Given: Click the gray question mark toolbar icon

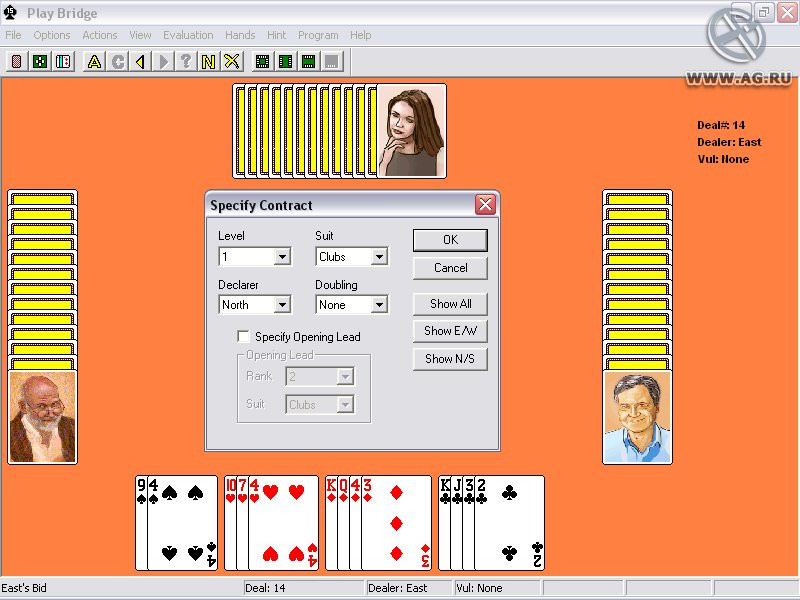Looking at the screenshot, I should click(x=186, y=62).
